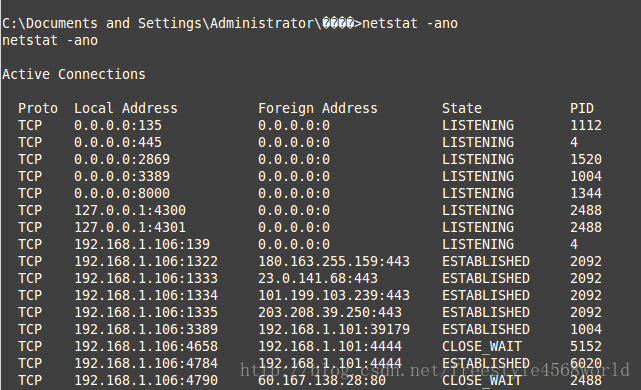Click foreign address 23.0.141.68:443

point(318,278)
